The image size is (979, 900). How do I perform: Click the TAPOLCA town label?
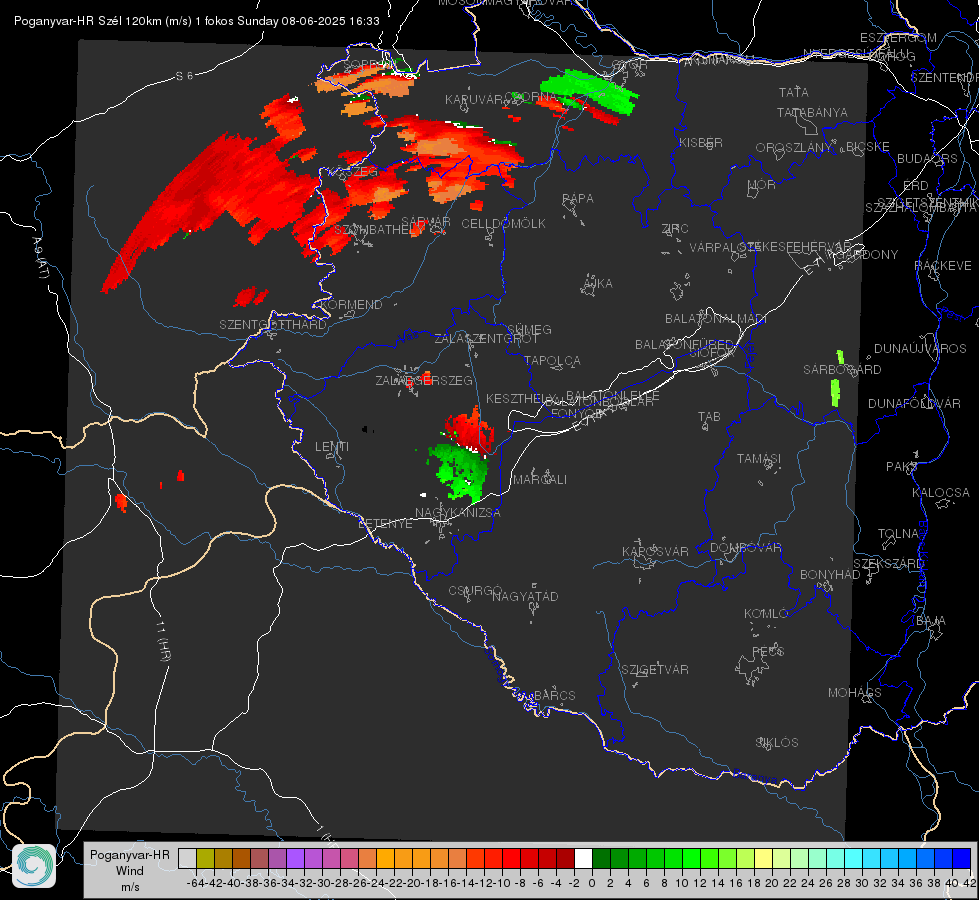click(x=553, y=360)
